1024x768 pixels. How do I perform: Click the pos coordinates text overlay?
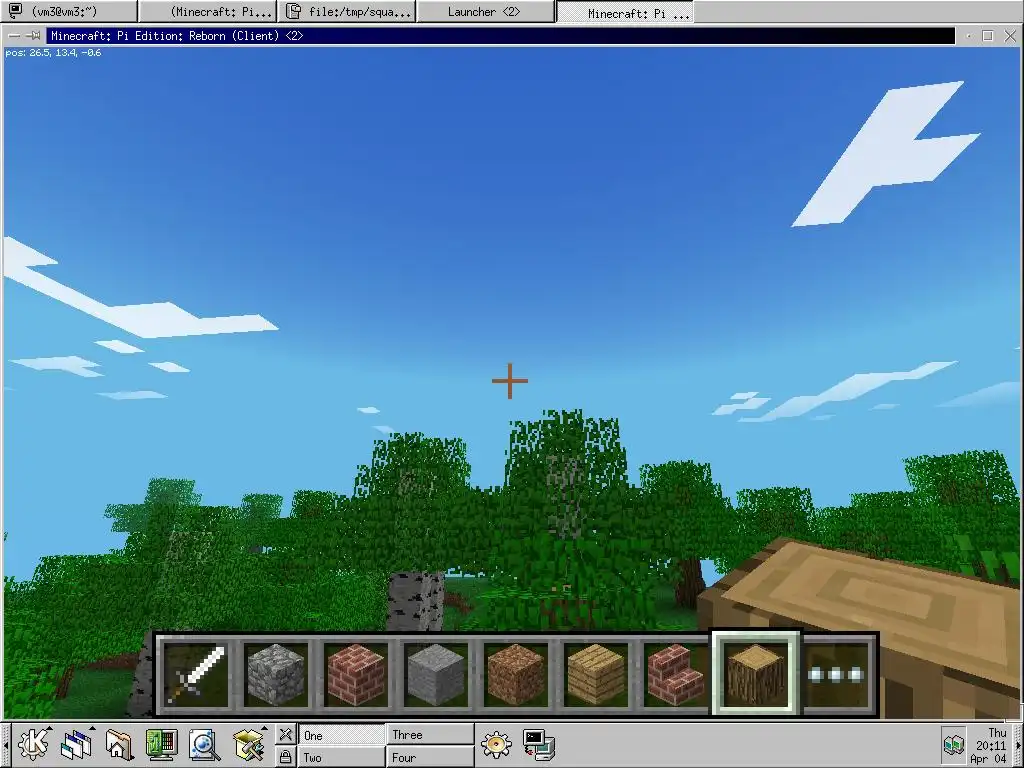tap(53, 53)
